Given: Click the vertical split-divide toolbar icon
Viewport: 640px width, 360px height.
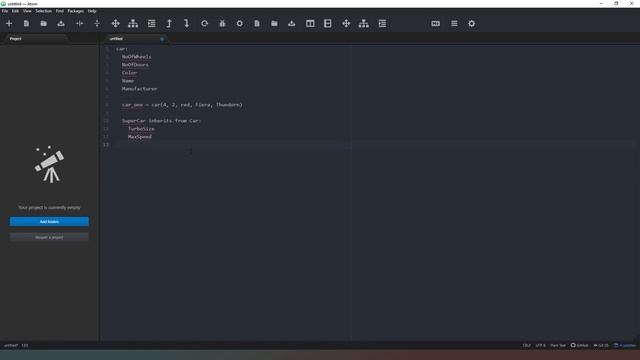Looking at the screenshot, I should [97, 24].
